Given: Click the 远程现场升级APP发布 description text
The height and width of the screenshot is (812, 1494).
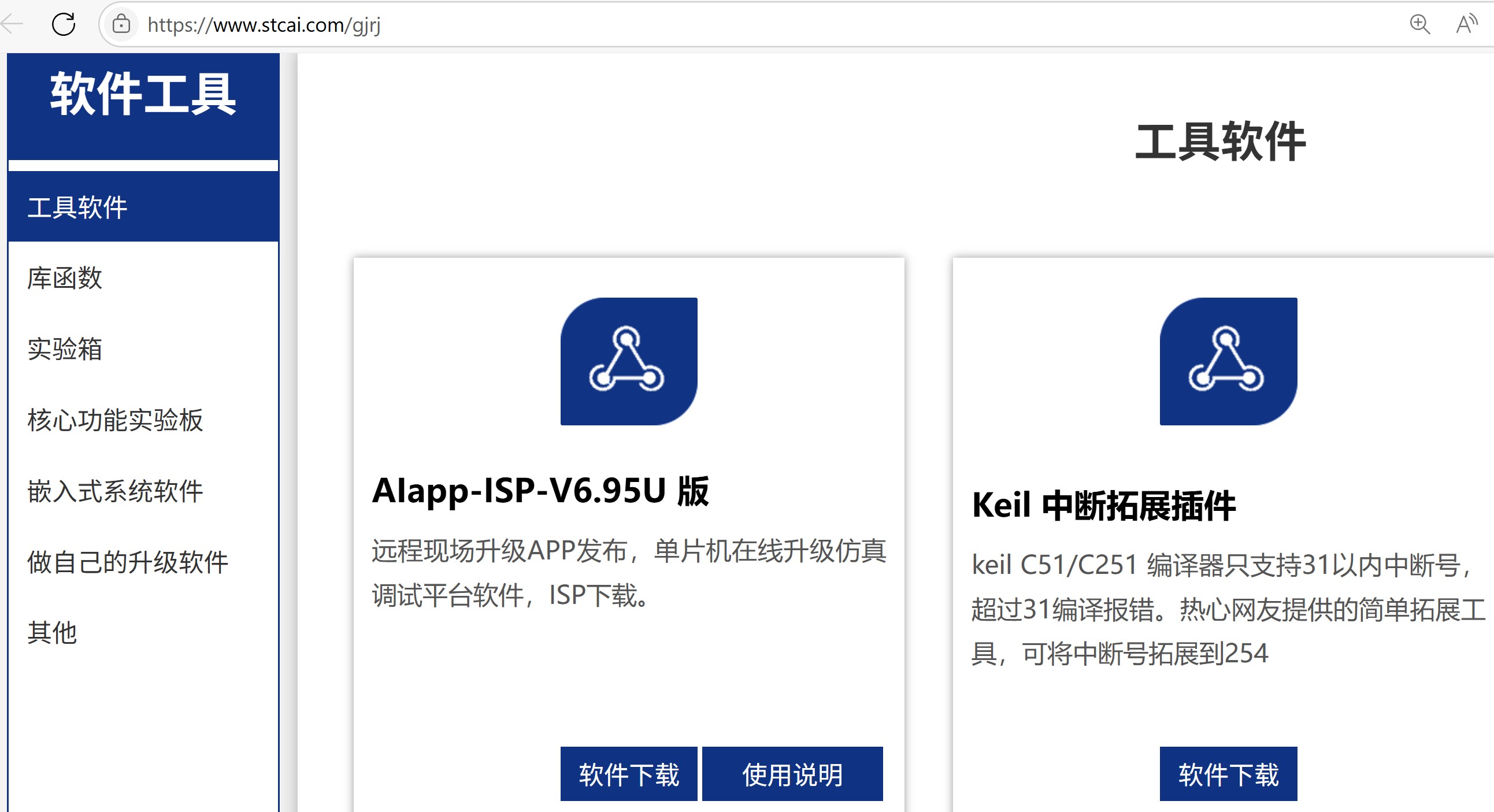Looking at the screenshot, I should pos(629,573).
